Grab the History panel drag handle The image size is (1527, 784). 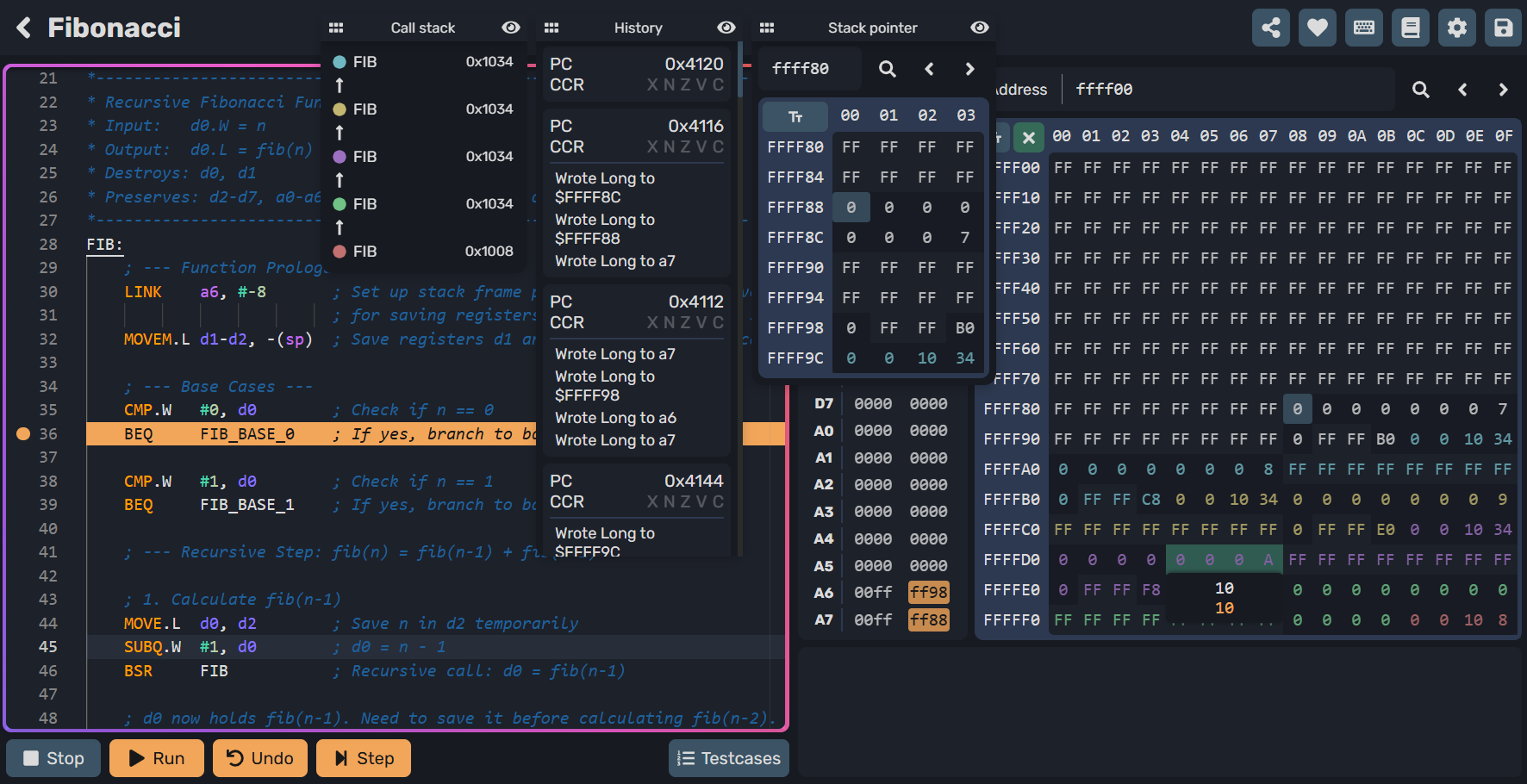coord(552,28)
